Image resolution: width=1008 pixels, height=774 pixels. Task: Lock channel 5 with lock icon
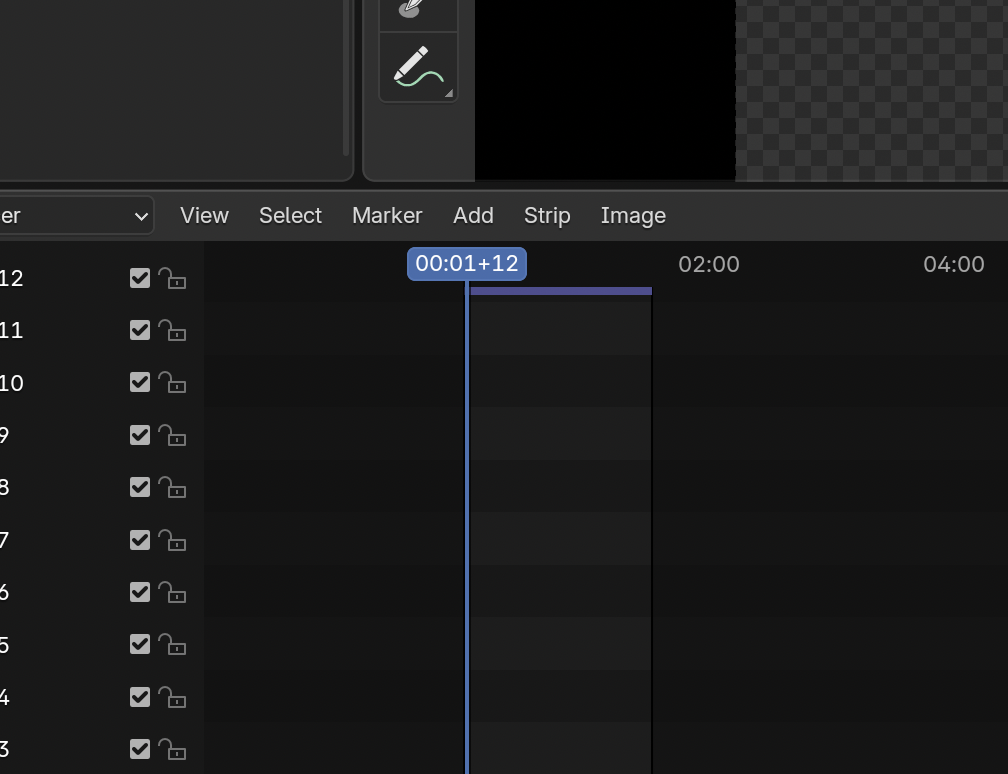pos(172,644)
